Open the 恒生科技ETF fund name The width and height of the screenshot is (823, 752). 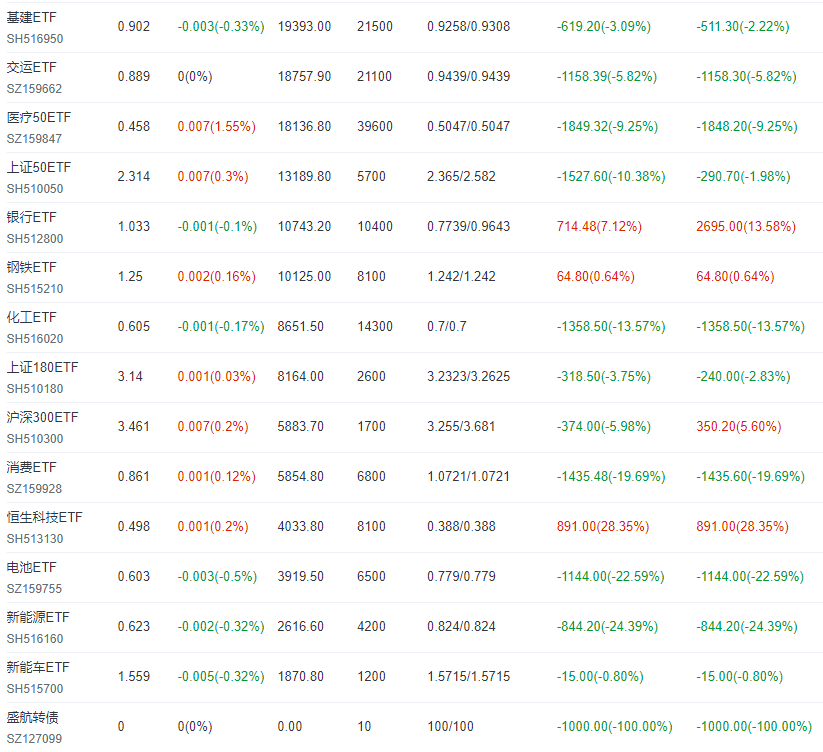(x=45, y=517)
